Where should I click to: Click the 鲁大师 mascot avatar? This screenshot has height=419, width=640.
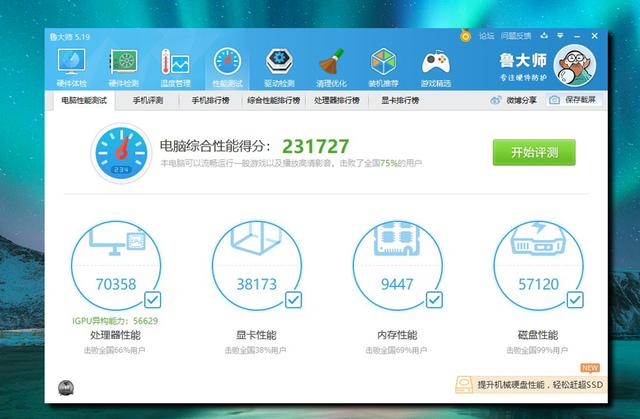click(575, 65)
